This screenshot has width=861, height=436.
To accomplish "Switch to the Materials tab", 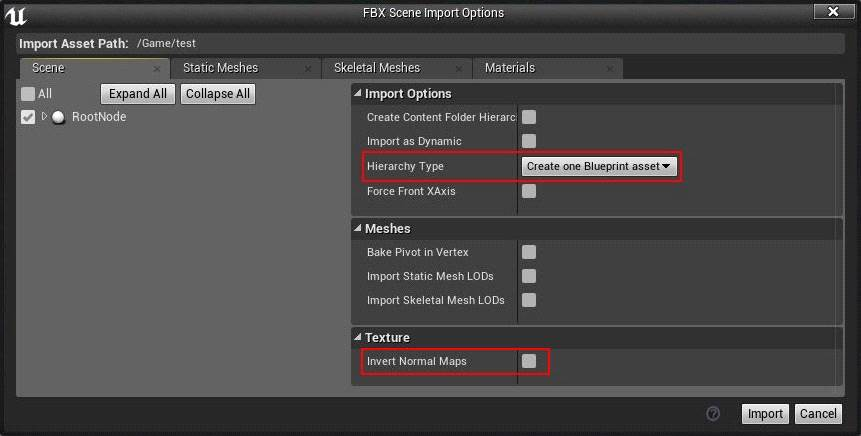I will (509, 68).
